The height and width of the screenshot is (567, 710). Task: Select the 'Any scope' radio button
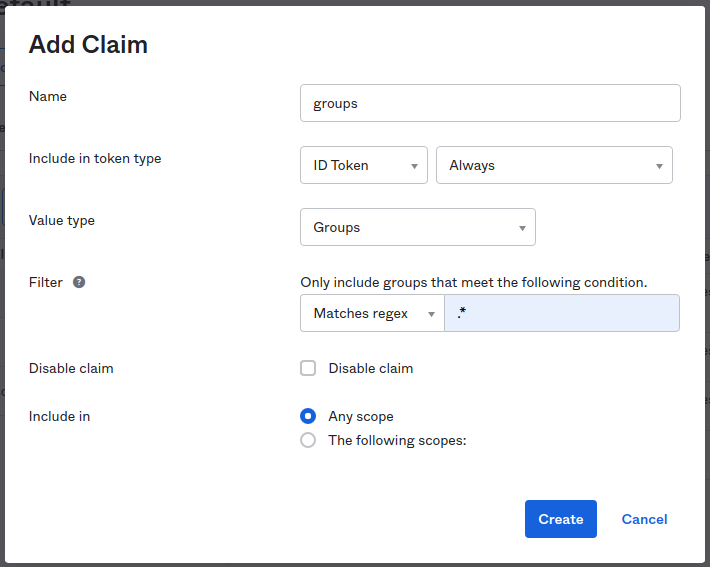pos(308,416)
